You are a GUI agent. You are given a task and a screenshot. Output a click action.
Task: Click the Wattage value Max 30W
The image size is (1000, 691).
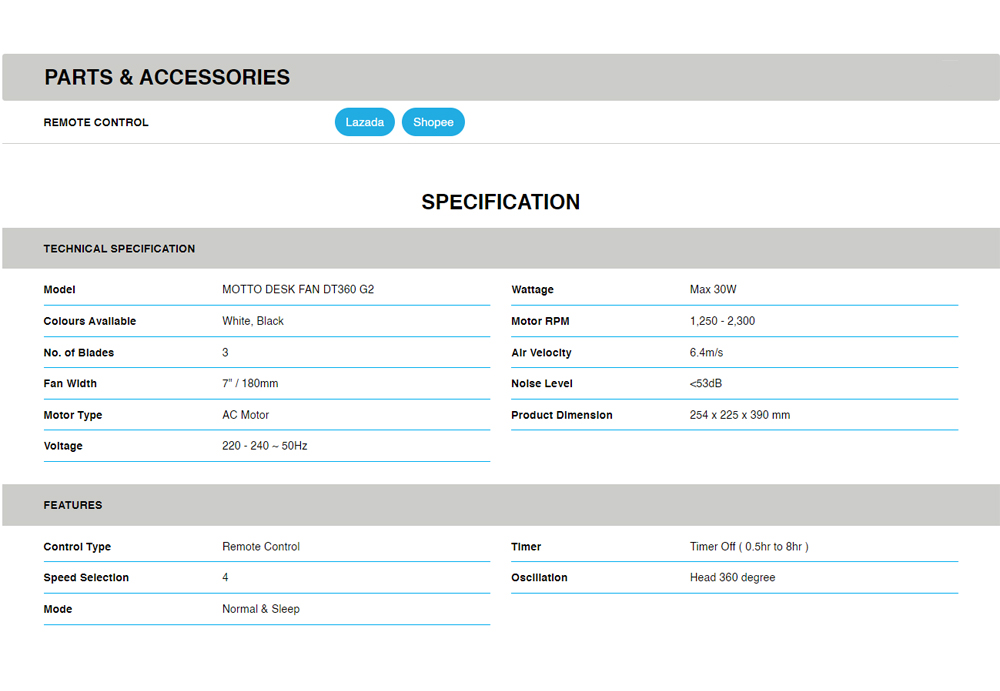tap(713, 290)
